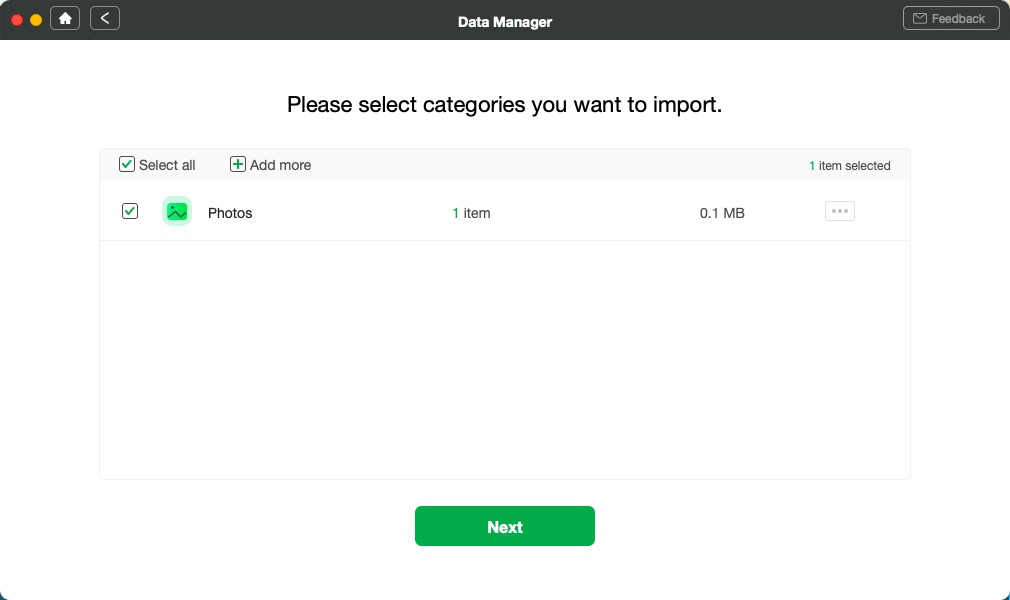Select the Photos category name
This screenshot has width=1010, height=600.
pos(230,213)
